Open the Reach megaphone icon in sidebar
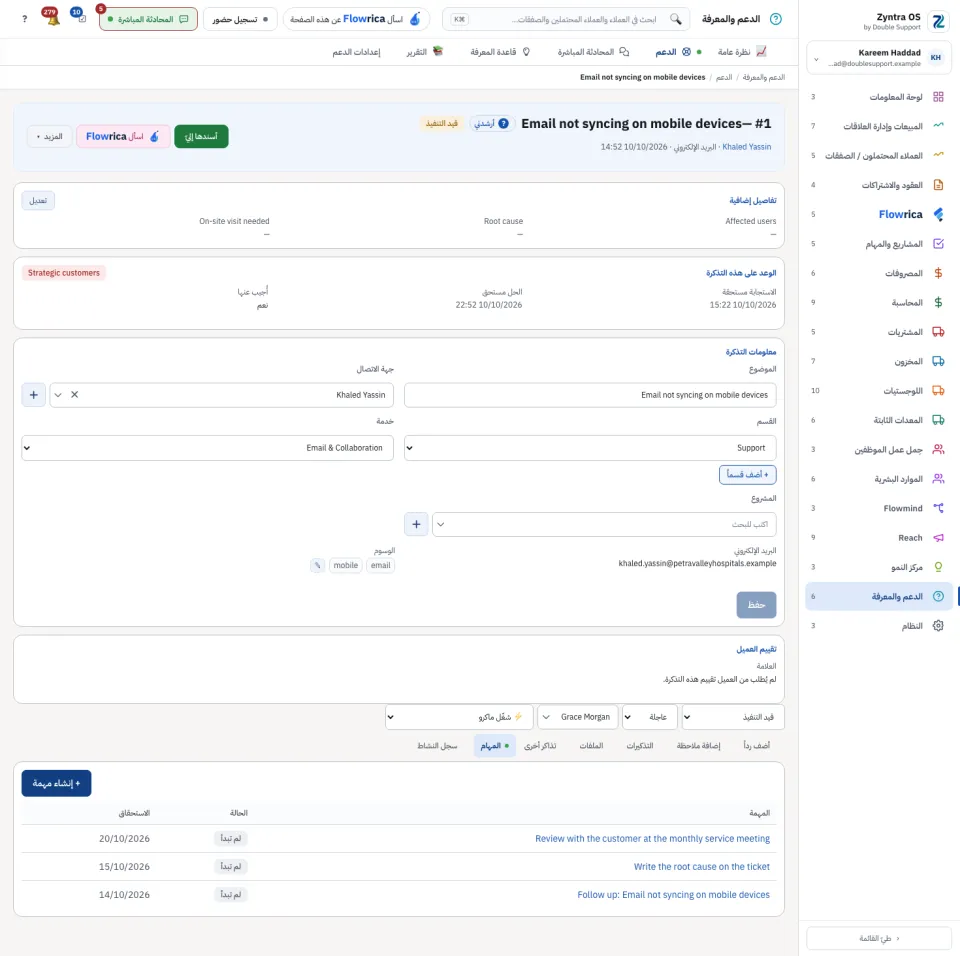This screenshot has height=956, width=960. (938, 538)
